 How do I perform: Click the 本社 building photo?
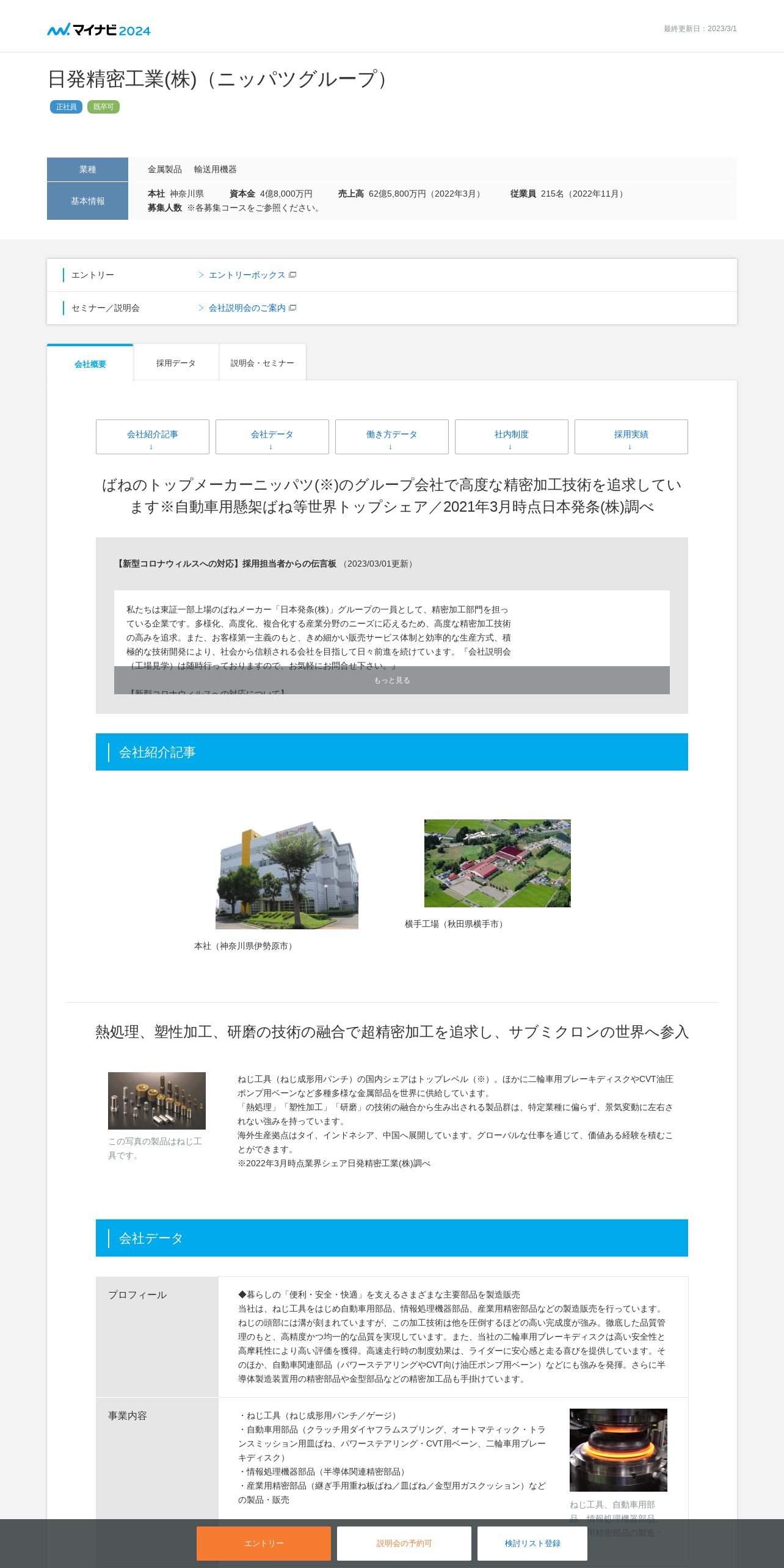(287, 874)
